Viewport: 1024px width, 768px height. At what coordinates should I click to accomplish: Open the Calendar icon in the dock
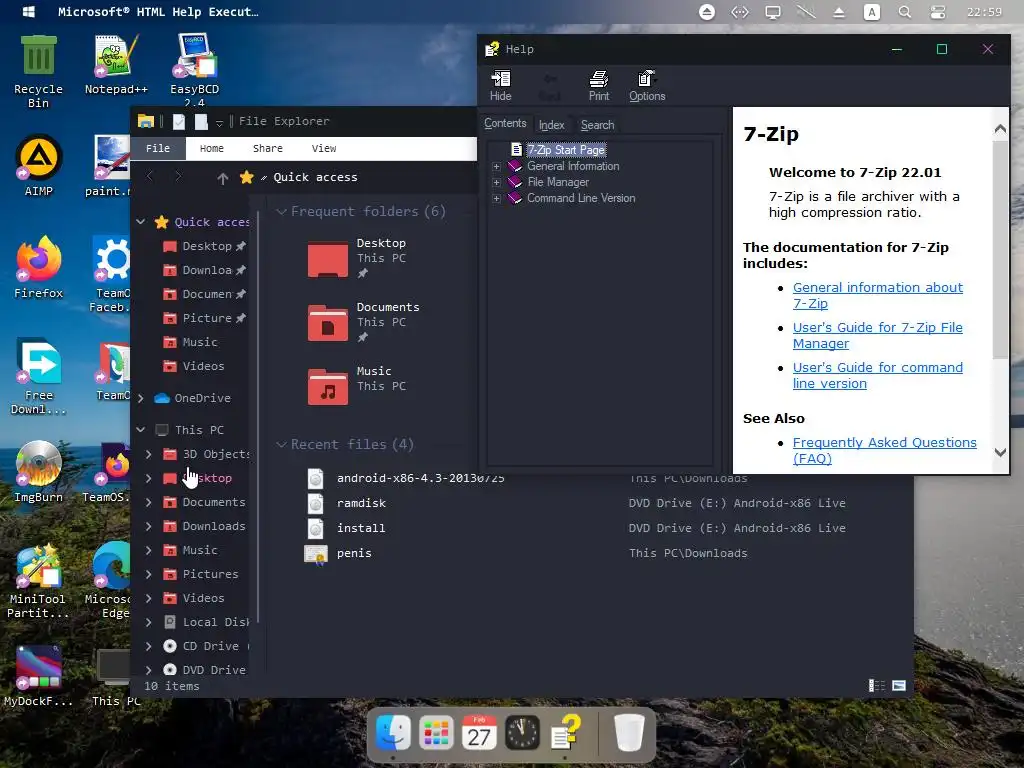479,732
